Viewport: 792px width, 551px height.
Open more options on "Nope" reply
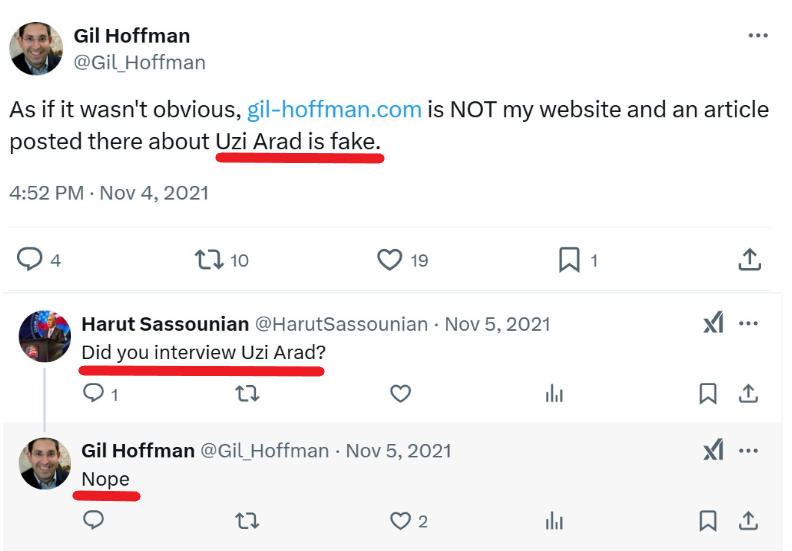click(x=748, y=450)
